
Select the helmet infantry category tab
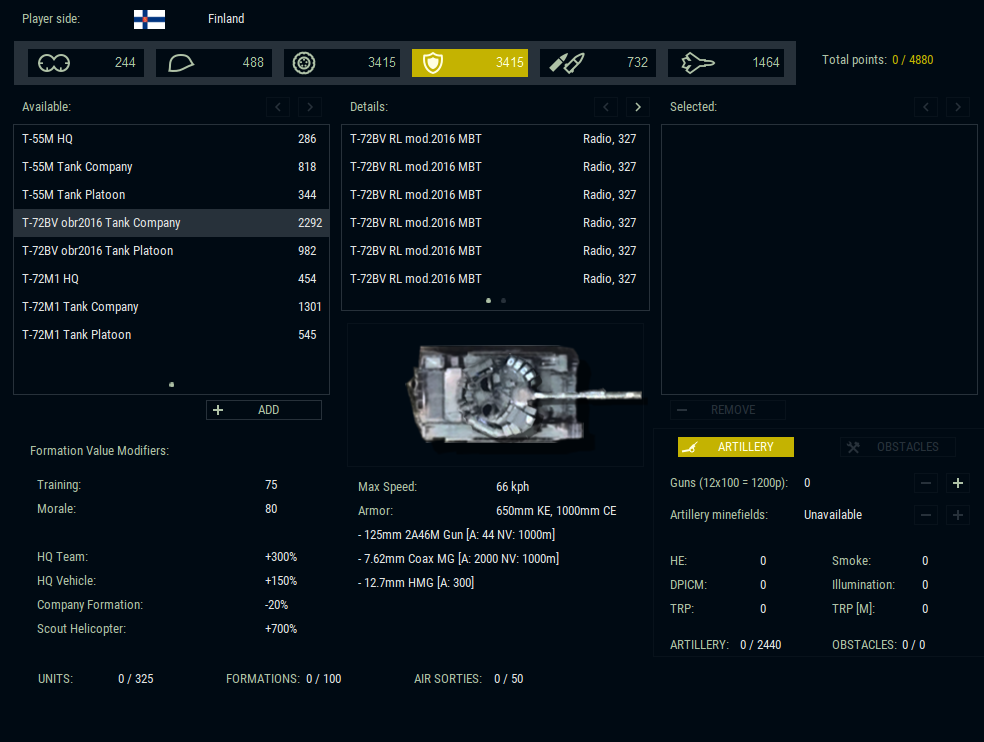click(213, 63)
